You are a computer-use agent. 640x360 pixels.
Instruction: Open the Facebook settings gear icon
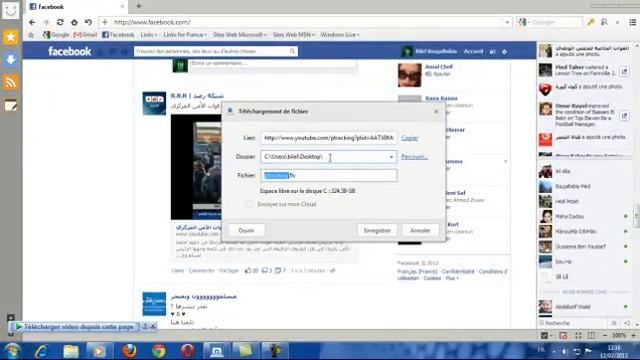[x=504, y=51]
